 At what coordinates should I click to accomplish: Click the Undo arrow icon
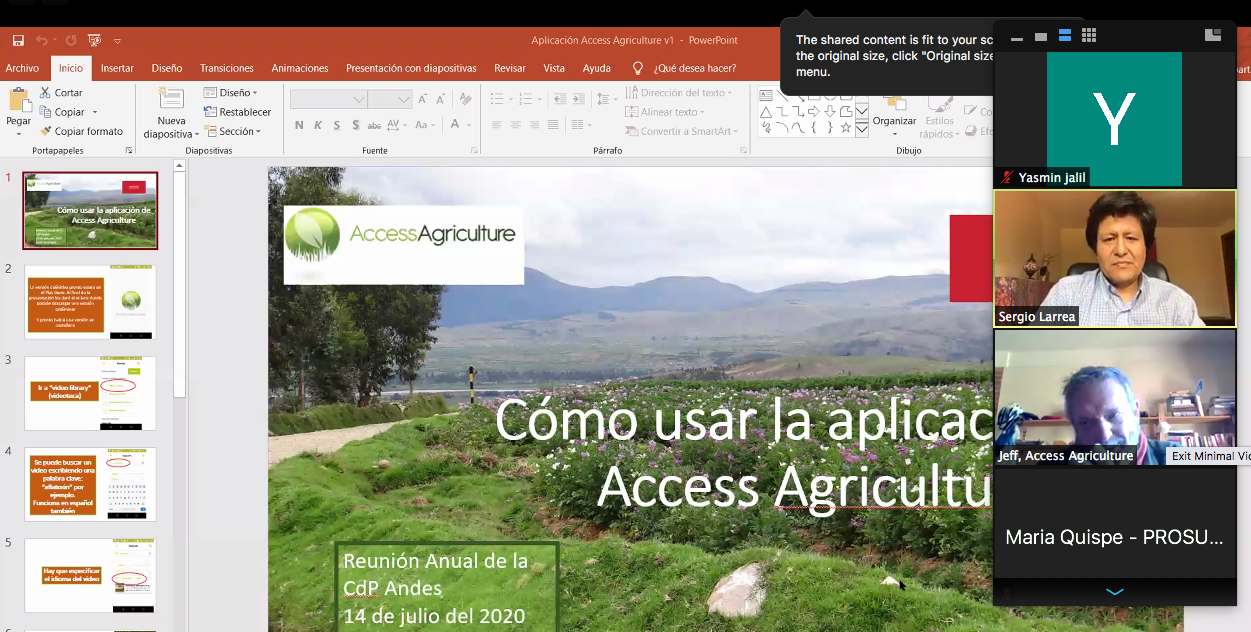click(42, 41)
